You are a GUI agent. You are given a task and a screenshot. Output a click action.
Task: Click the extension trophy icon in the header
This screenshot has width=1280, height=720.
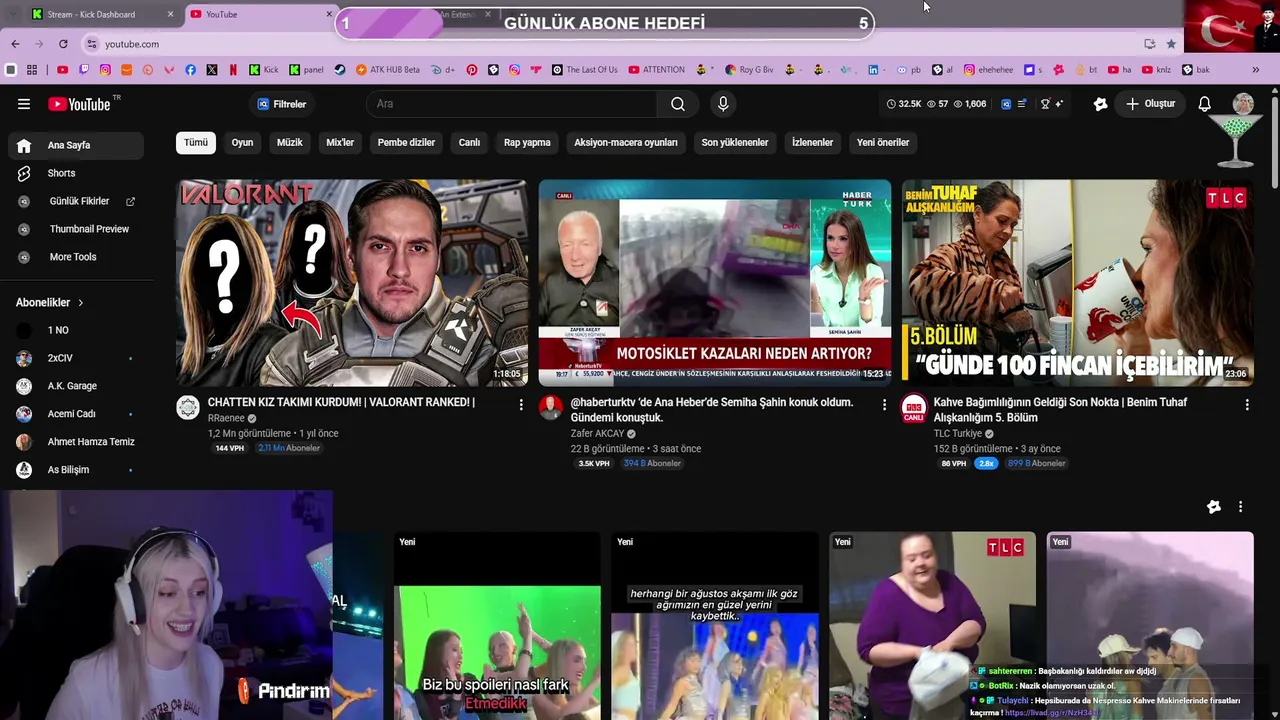(x=1046, y=104)
